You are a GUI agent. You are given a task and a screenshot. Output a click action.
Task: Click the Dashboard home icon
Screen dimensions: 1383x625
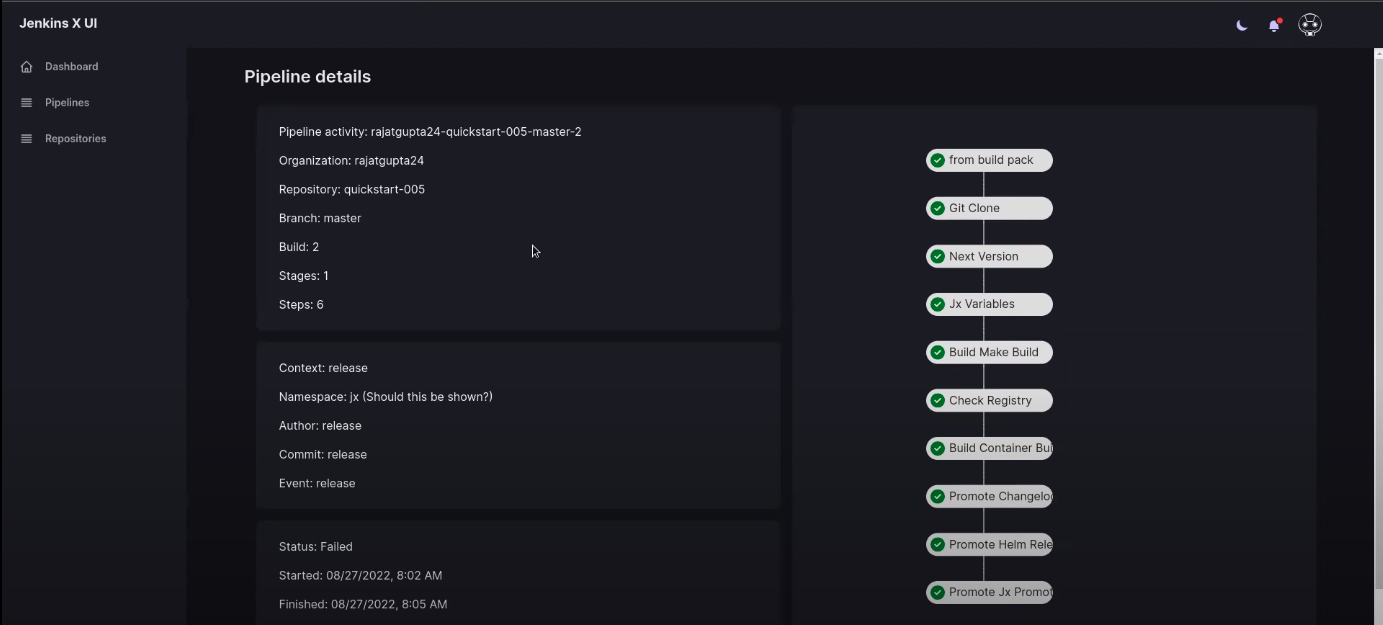(x=27, y=67)
